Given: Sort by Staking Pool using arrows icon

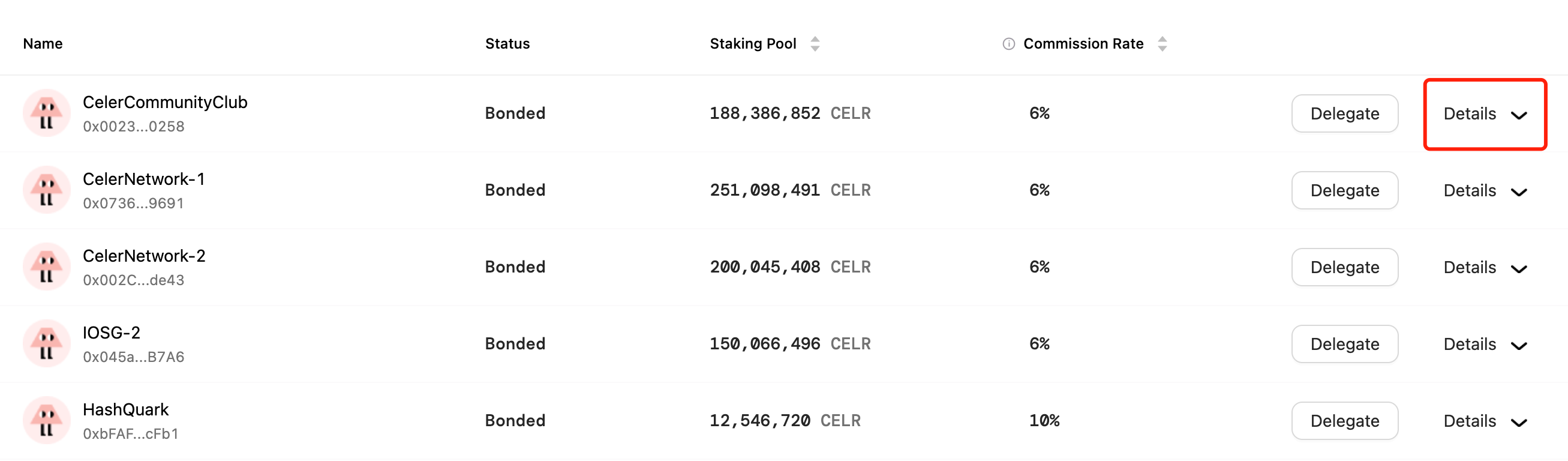Looking at the screenshot, I should coord(815,44).
